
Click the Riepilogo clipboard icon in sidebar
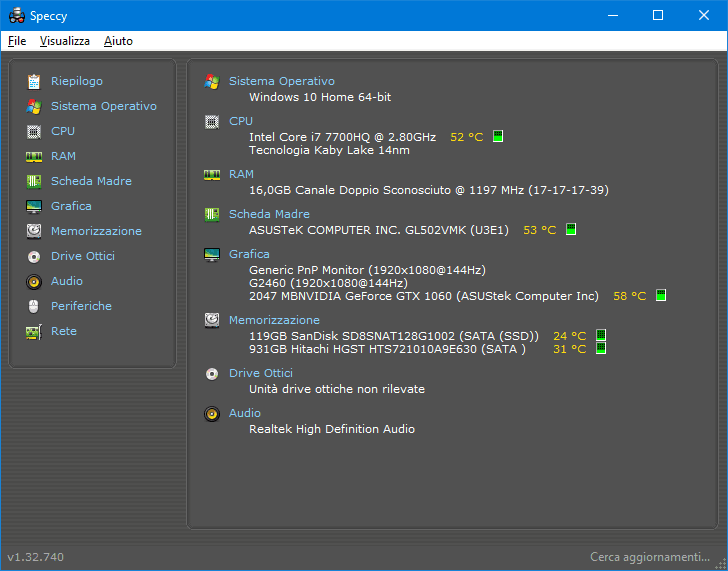(34, 81)
